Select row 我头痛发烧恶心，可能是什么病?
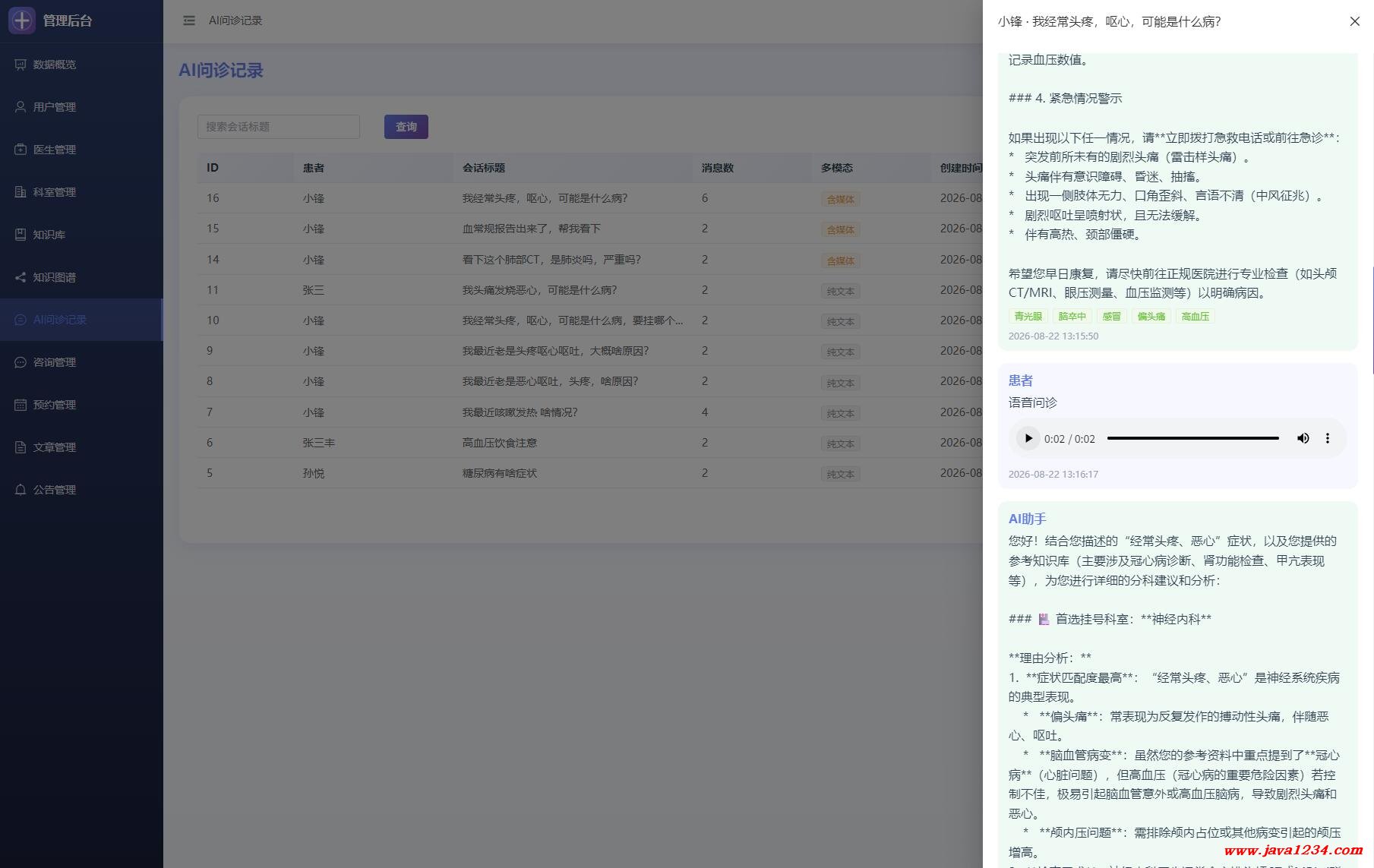The height and width of the screenshot is (868, 1374). pyautogui.click(x=590, y=290)
